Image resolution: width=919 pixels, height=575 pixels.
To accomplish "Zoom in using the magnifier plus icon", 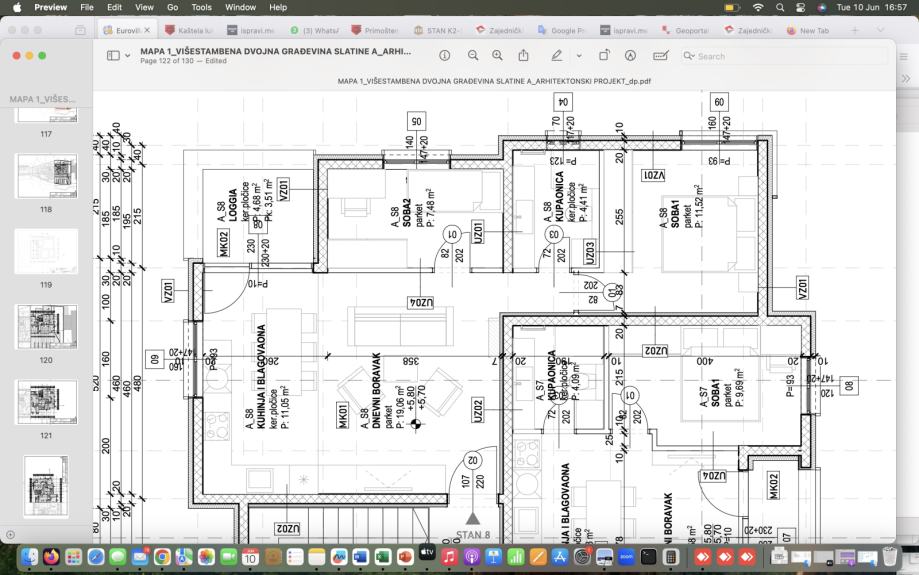I will point(497,56).
